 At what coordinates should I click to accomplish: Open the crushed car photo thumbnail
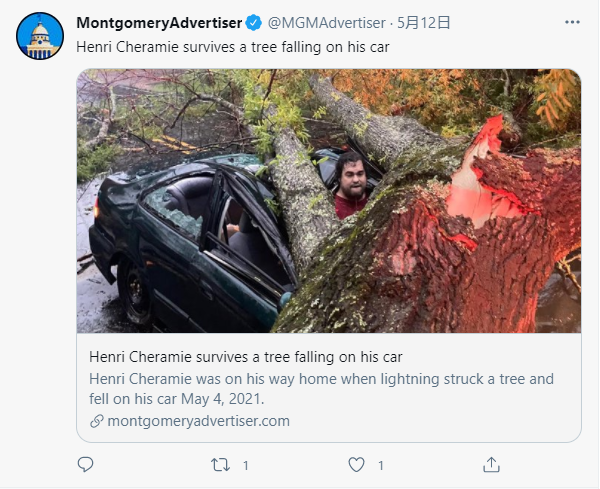(329, 201)
